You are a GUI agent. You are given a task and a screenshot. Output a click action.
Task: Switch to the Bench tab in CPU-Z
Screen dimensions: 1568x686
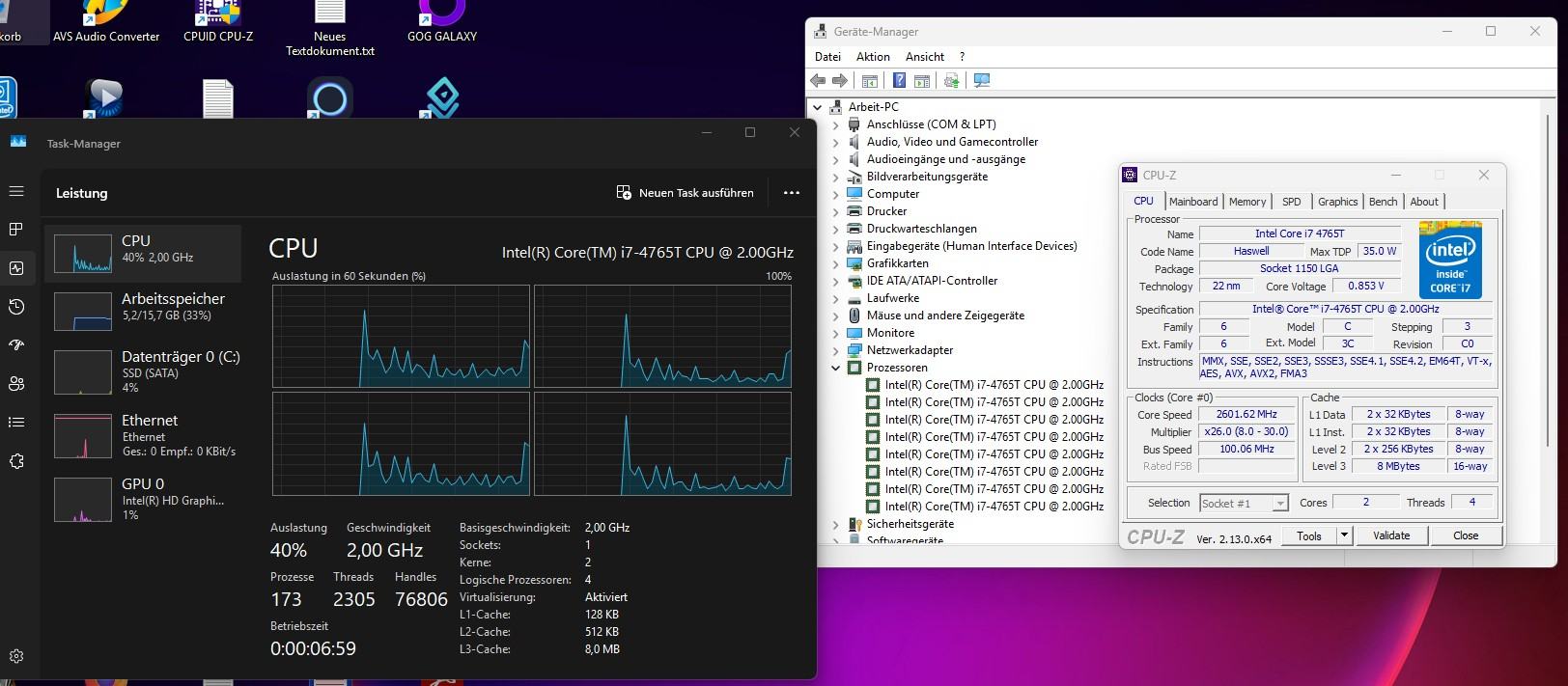[x=1383, y=202]
